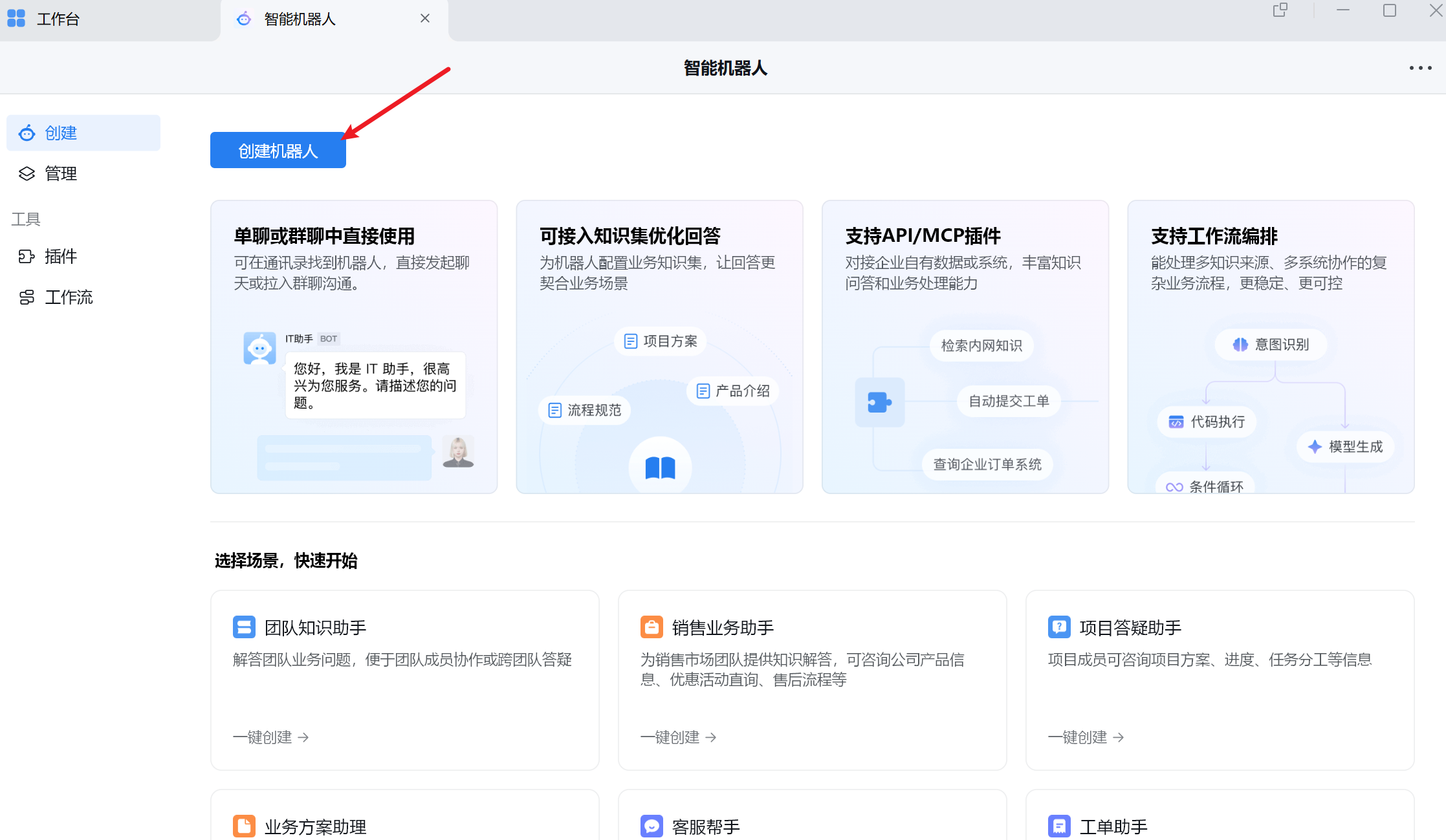The height and width of the screenshot is (840, 1446).
Task: Click 一键创建 under 销售业务助手
Action: (678, 737)
